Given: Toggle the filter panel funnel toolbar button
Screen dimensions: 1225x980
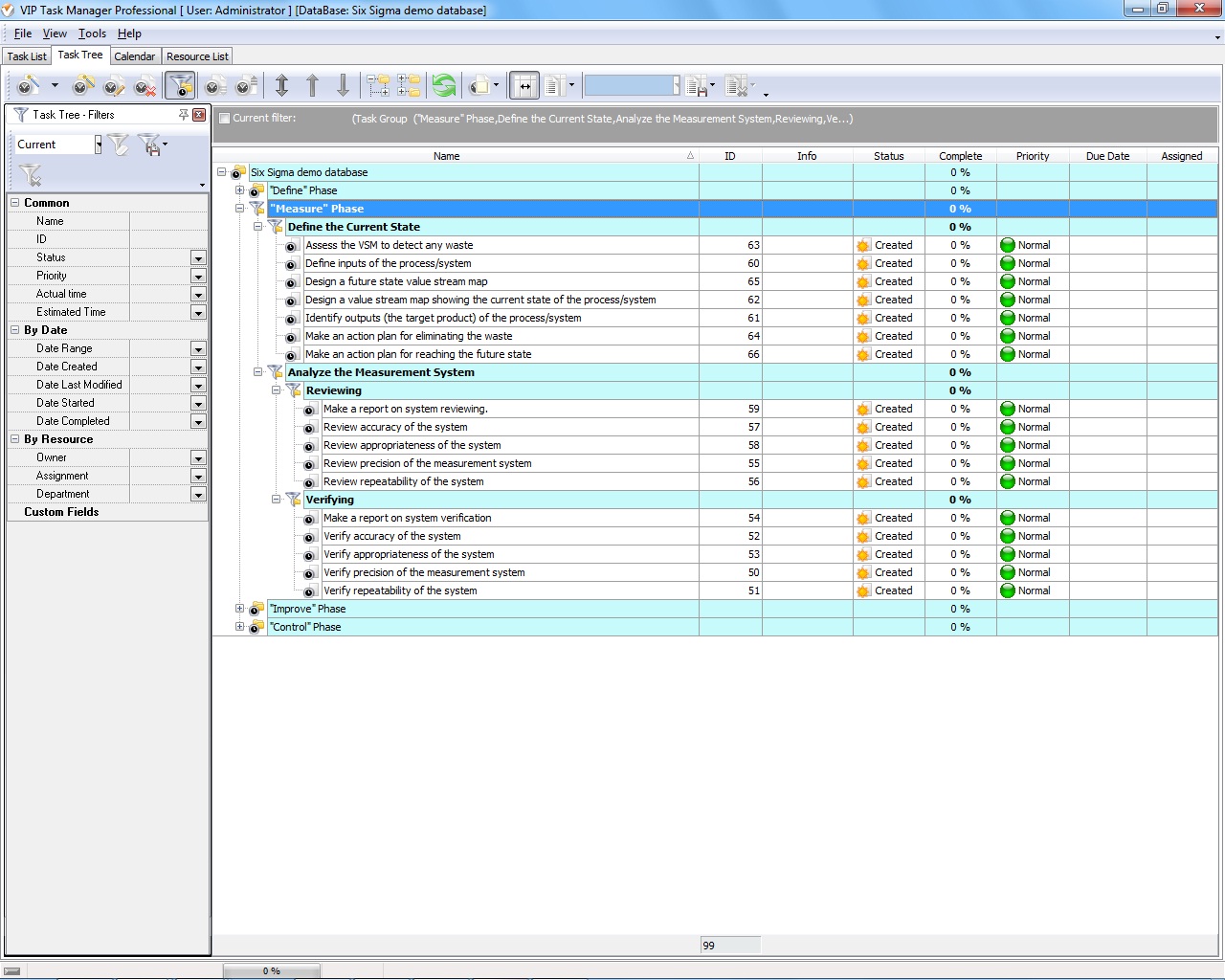Looking at the screenshot, I should coord(180,86).
